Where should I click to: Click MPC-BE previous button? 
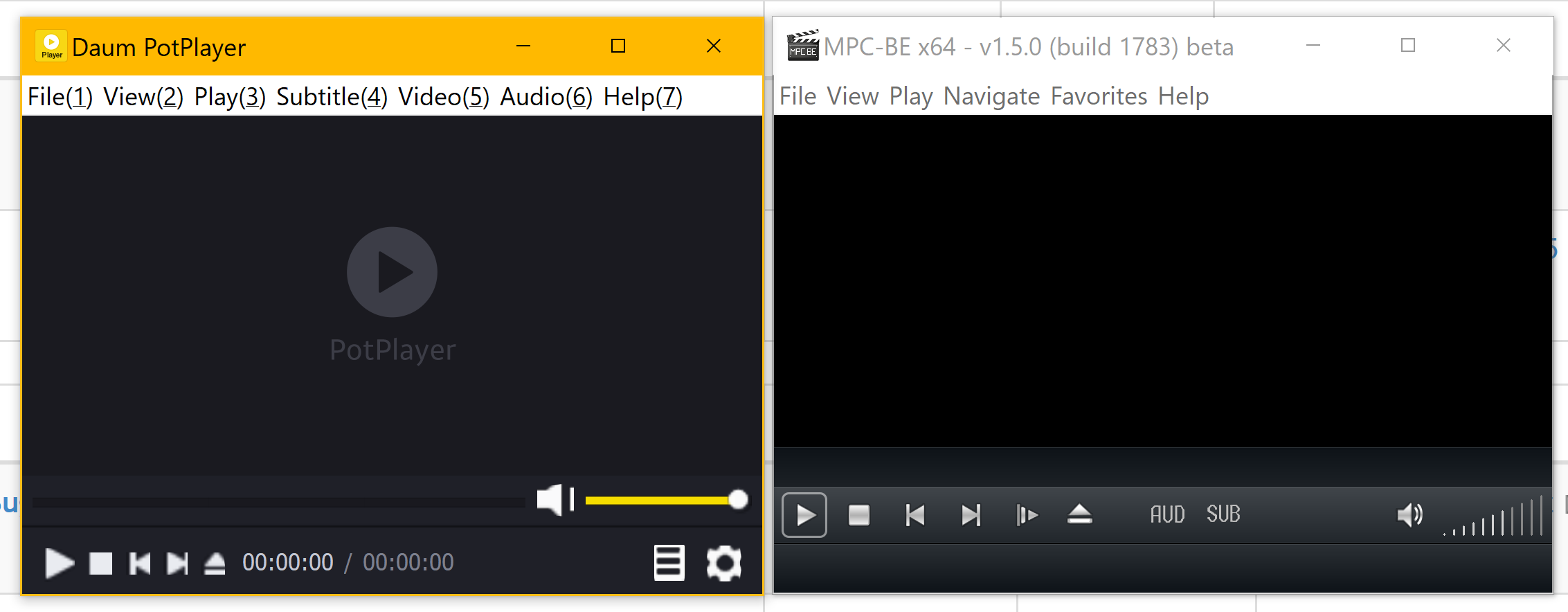point(915,515)
